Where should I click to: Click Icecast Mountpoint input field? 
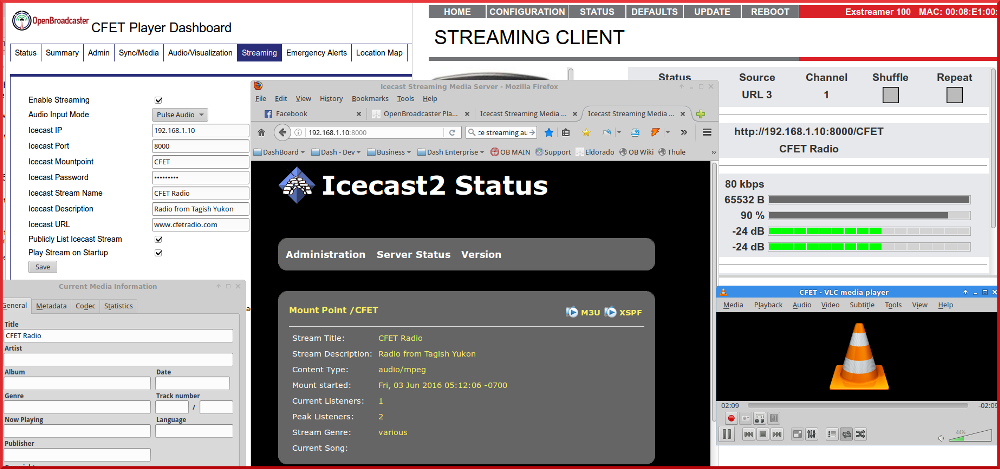coord(200,162)
